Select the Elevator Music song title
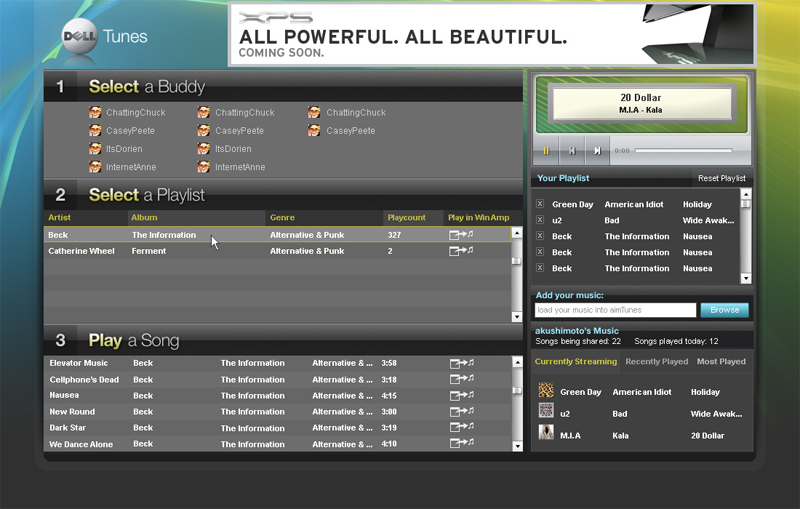Image resolution: width=800 pixels, height=509 pixels. tap(79, 363)
